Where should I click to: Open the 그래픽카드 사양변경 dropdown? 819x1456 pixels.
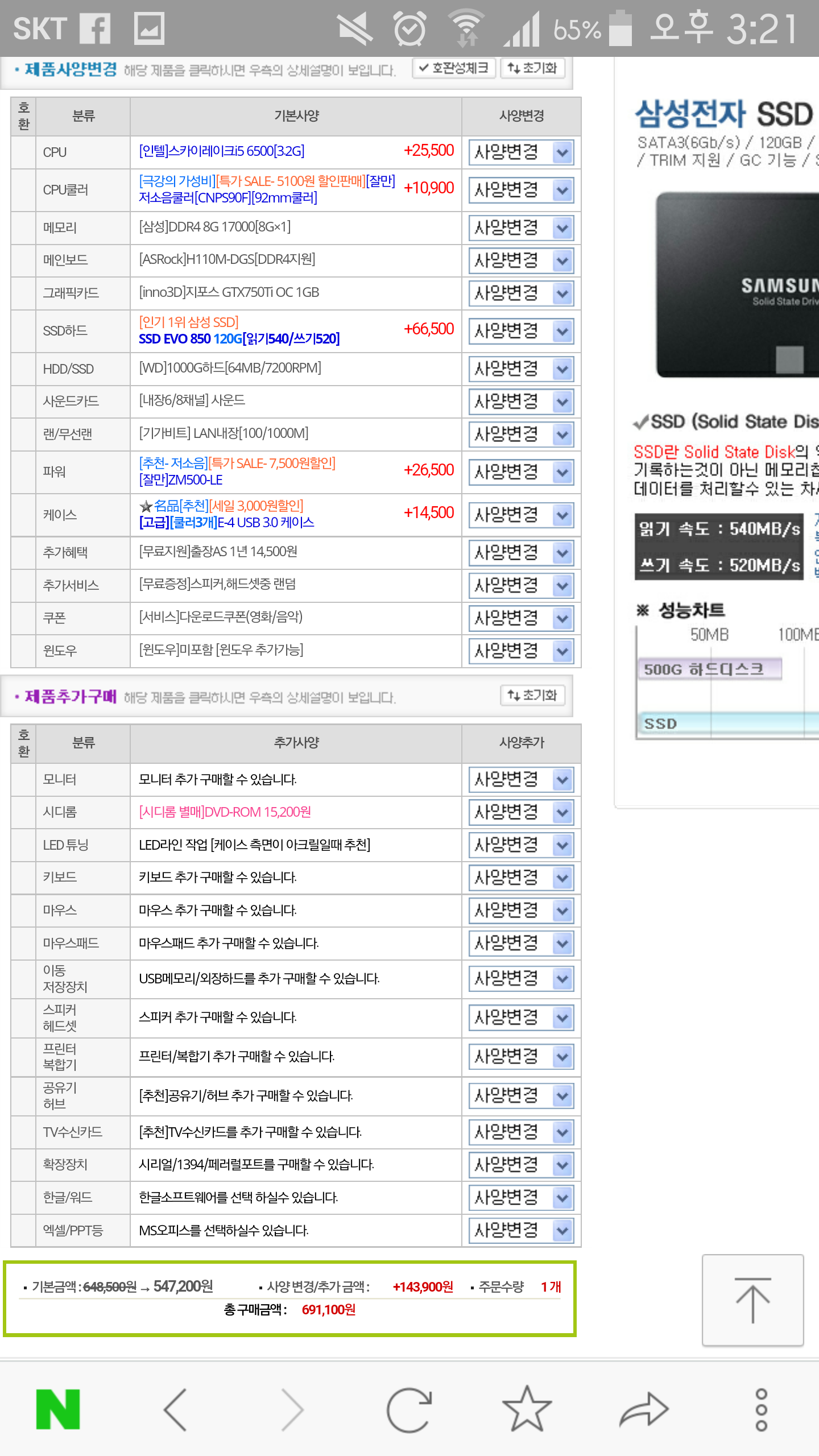521,293
